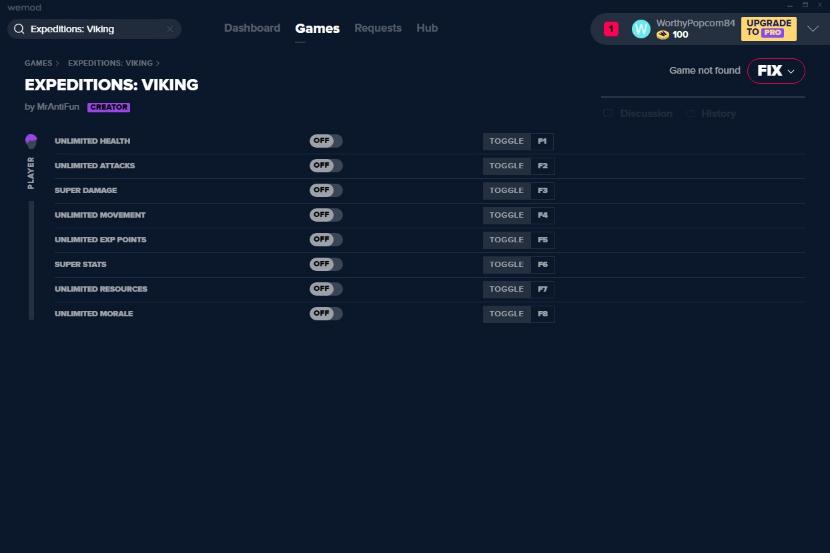Image resolution: width=830 pixels, height=553 pixels.
Task: Change the F6 hotkey box
Action: [543, 265]
